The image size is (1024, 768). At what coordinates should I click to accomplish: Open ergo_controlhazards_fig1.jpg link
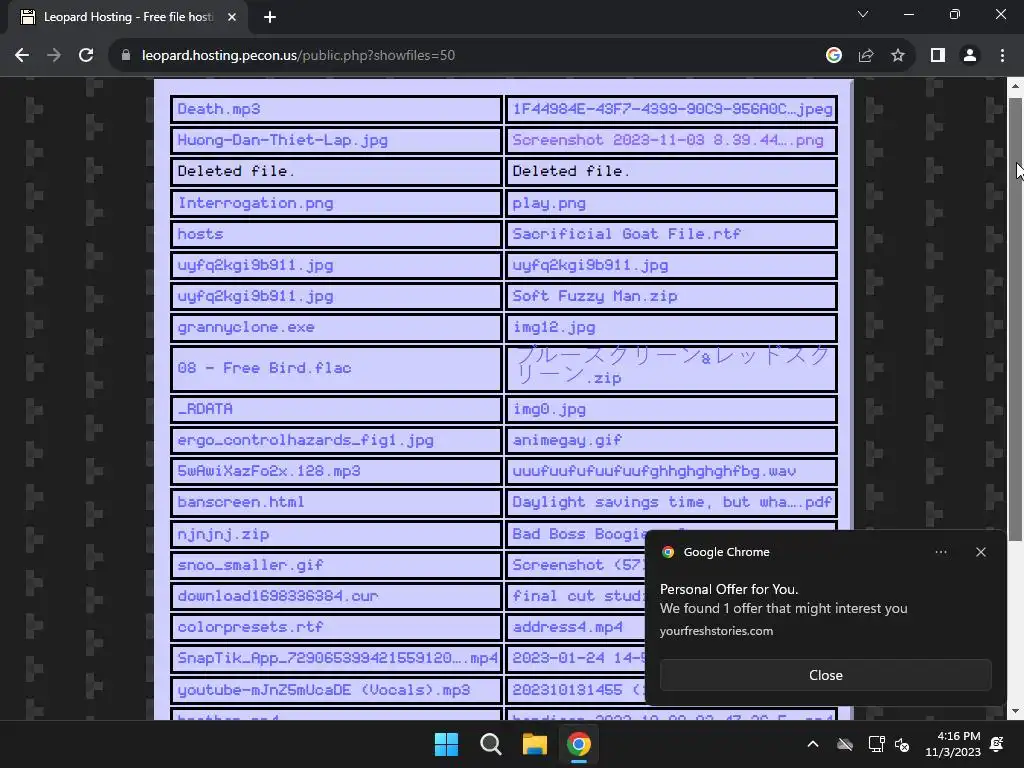pyautogui.click(x=305, y=440)
